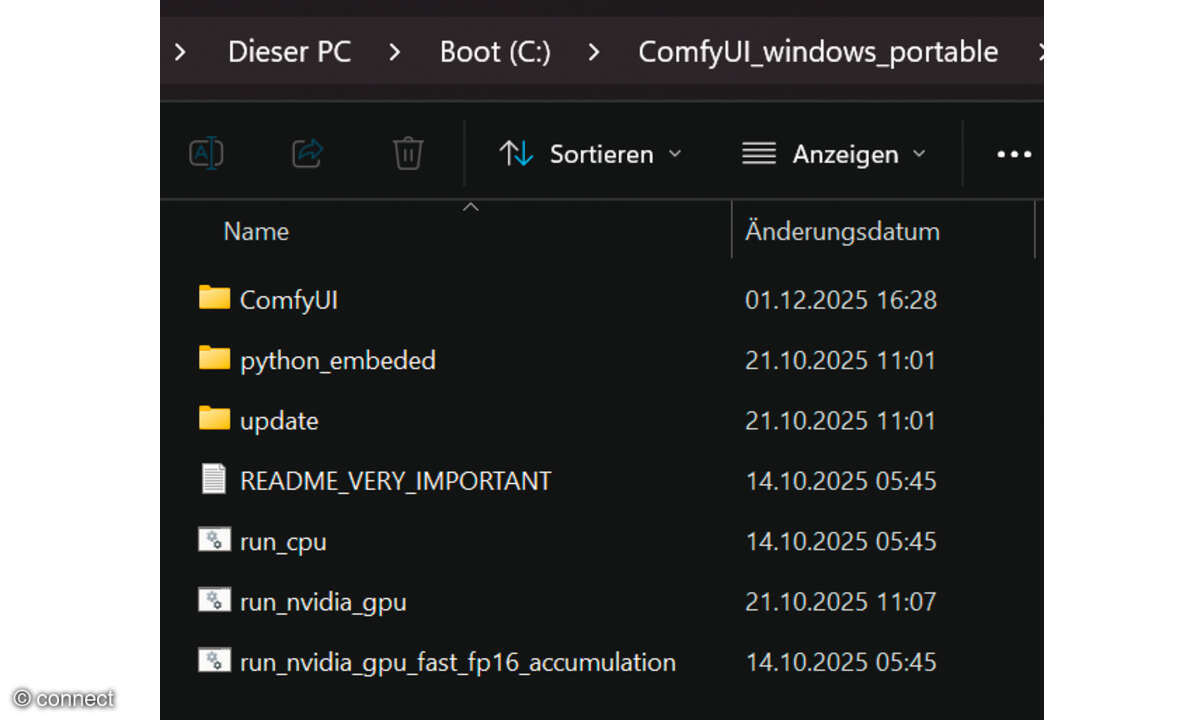1200x720 pixels.
Task: Click the update folder icon
Action: click(x=213, y=419)
